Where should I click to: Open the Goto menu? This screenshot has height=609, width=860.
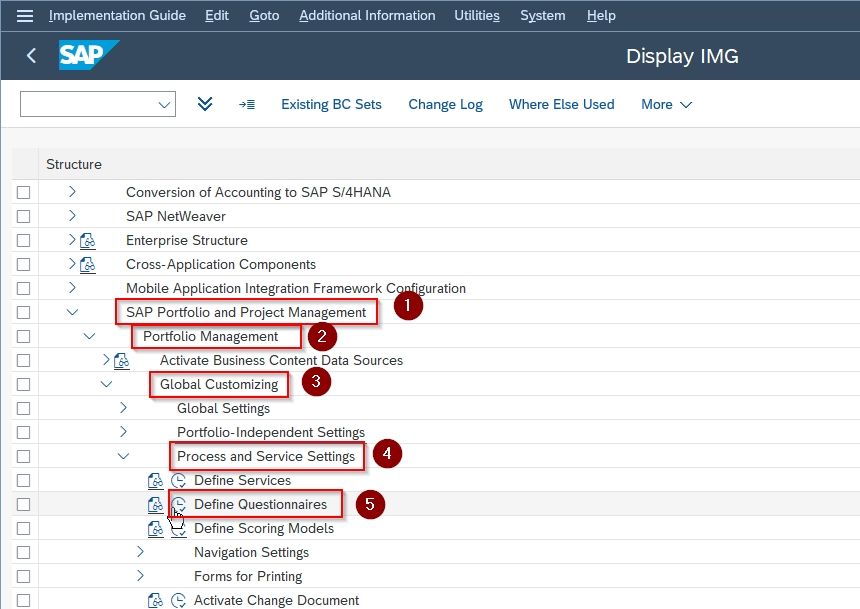click(x=264, y=15)
